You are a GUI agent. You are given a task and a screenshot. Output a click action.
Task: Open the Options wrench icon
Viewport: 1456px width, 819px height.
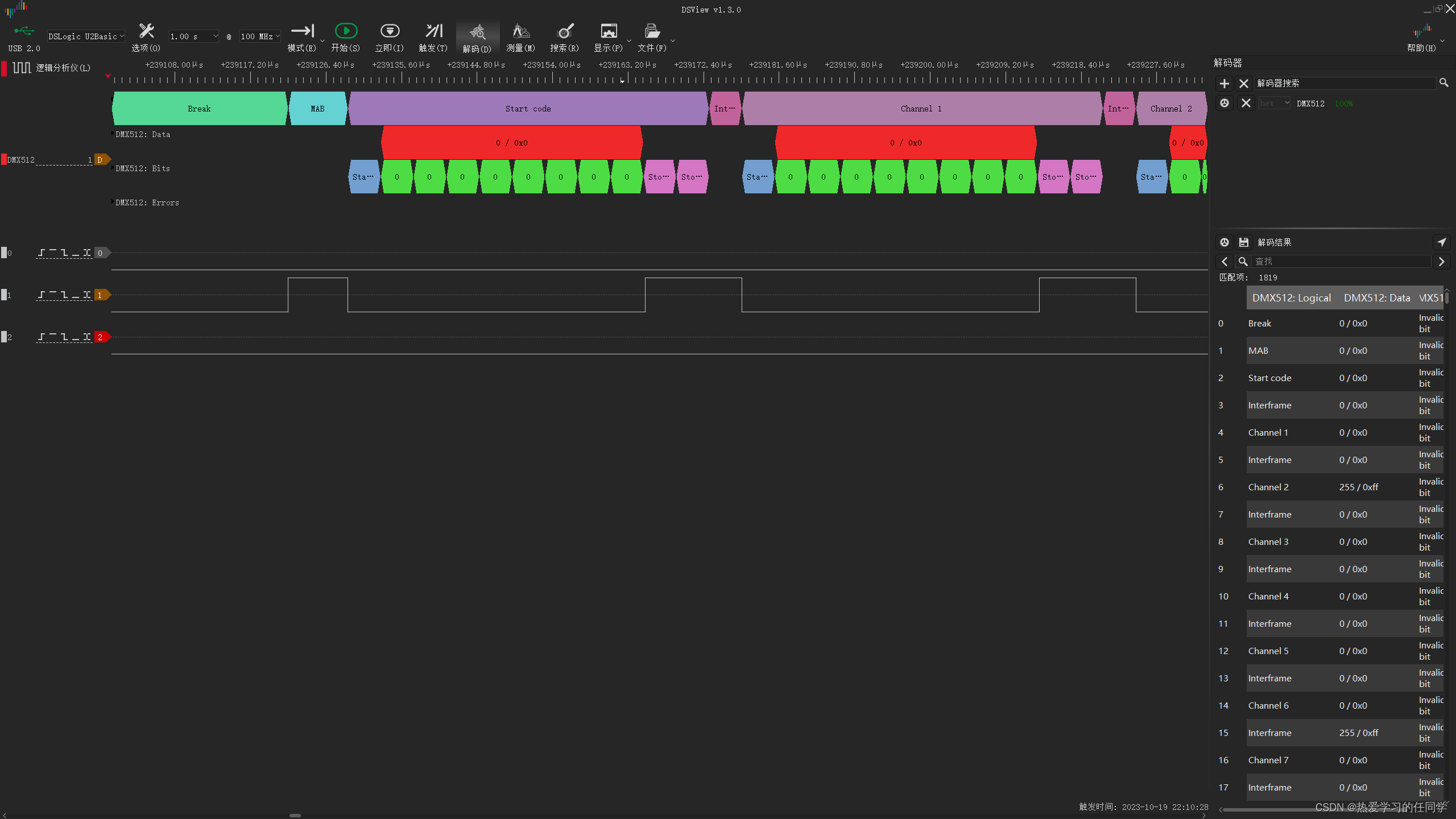click(x=146, y=31)
